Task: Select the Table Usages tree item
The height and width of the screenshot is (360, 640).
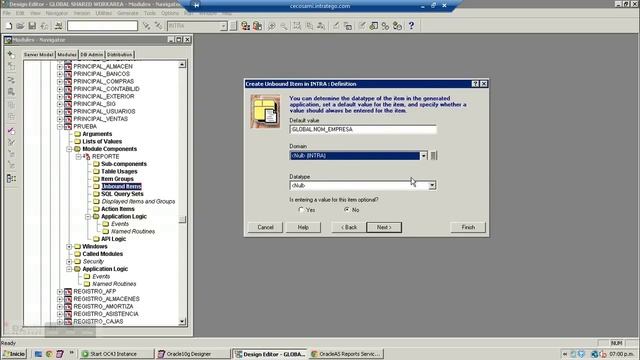Action: point(119,171)
